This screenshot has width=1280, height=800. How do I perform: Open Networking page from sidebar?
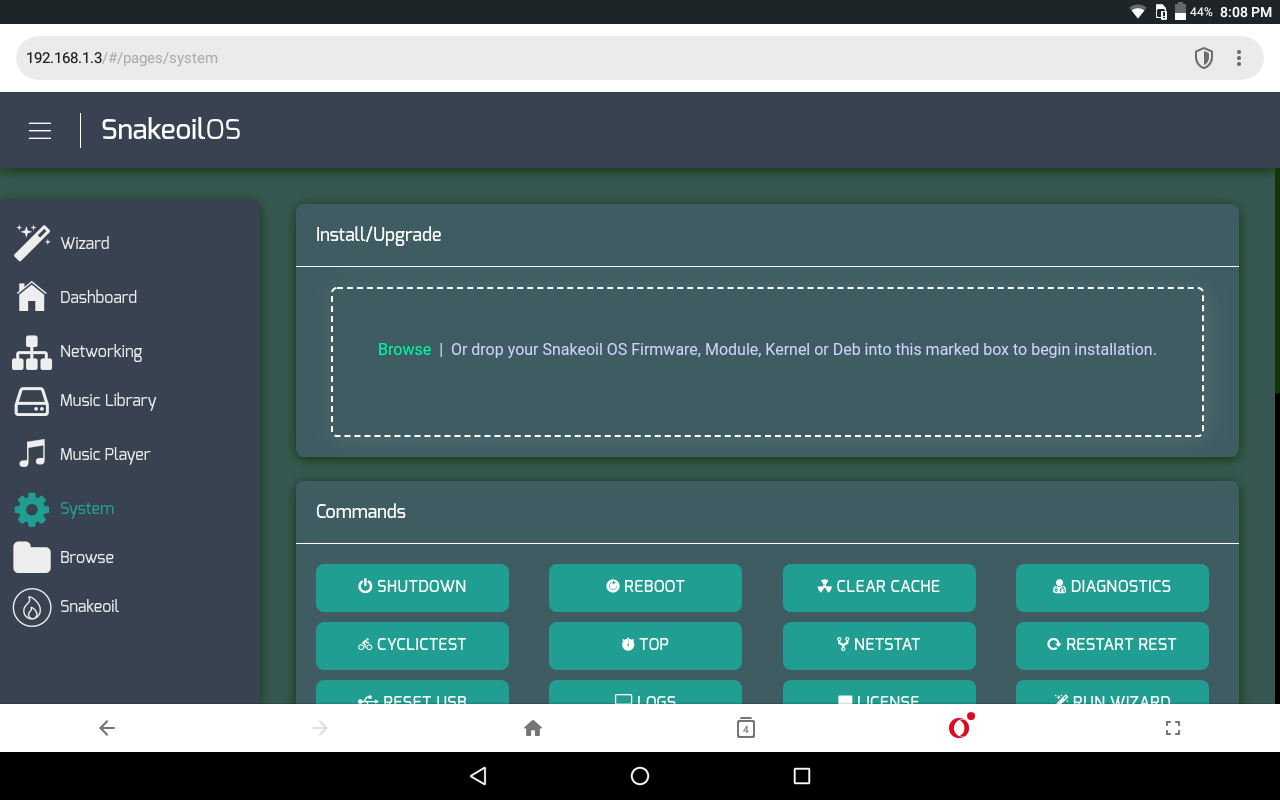pyautogui.click(x=101, y=352)
